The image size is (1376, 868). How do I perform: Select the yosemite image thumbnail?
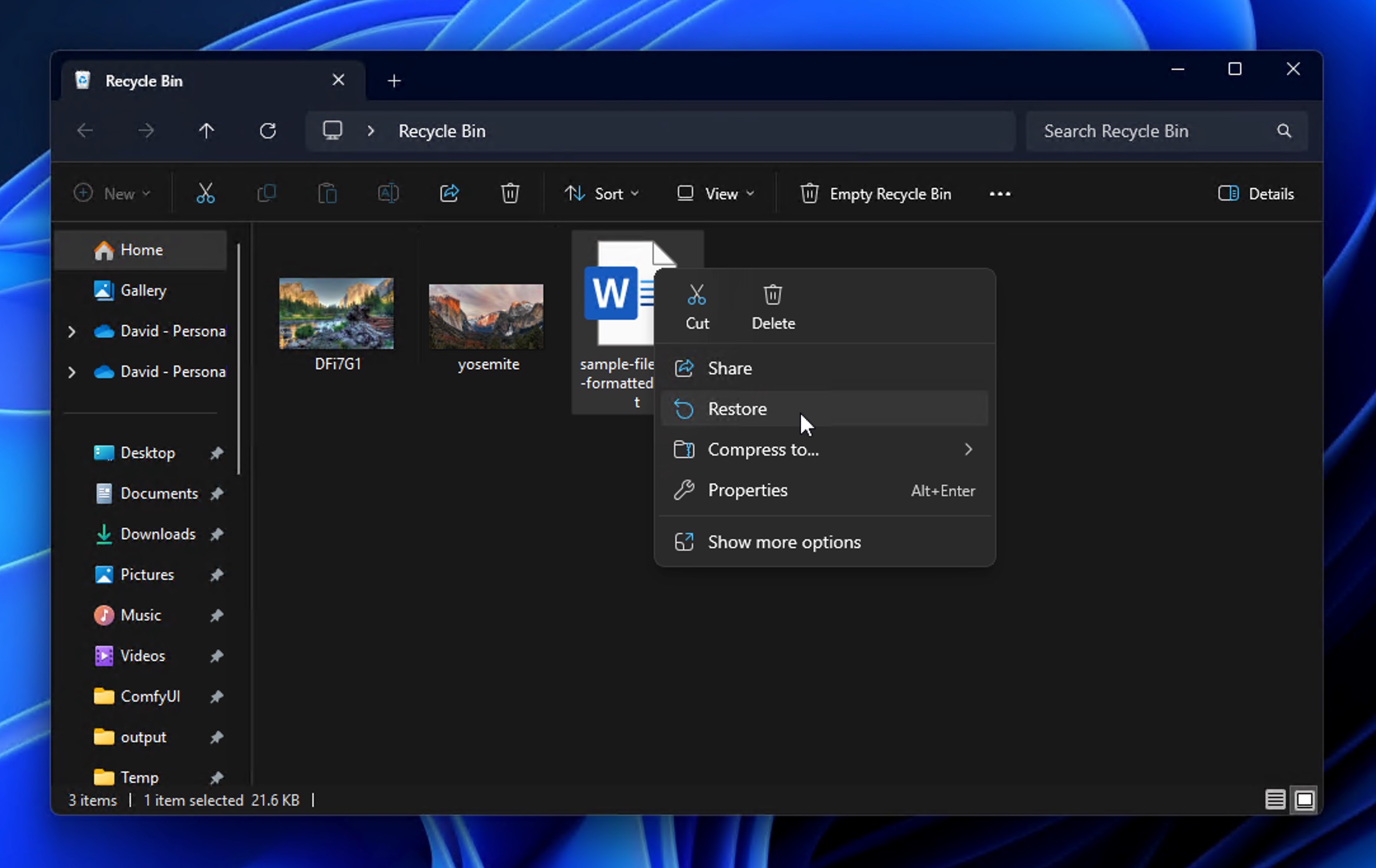coord(486,317)
